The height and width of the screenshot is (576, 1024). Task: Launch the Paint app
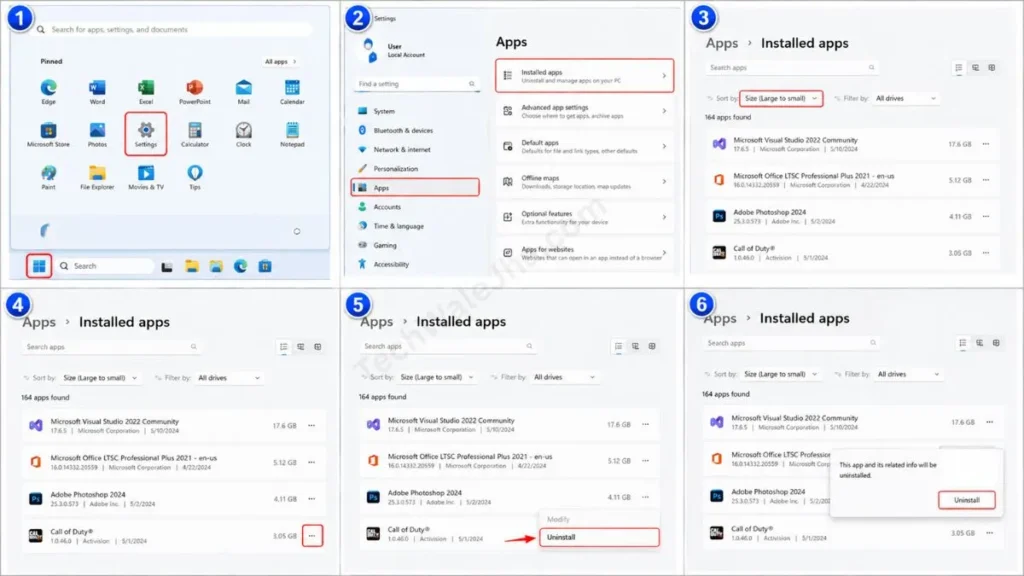point(48,177)
